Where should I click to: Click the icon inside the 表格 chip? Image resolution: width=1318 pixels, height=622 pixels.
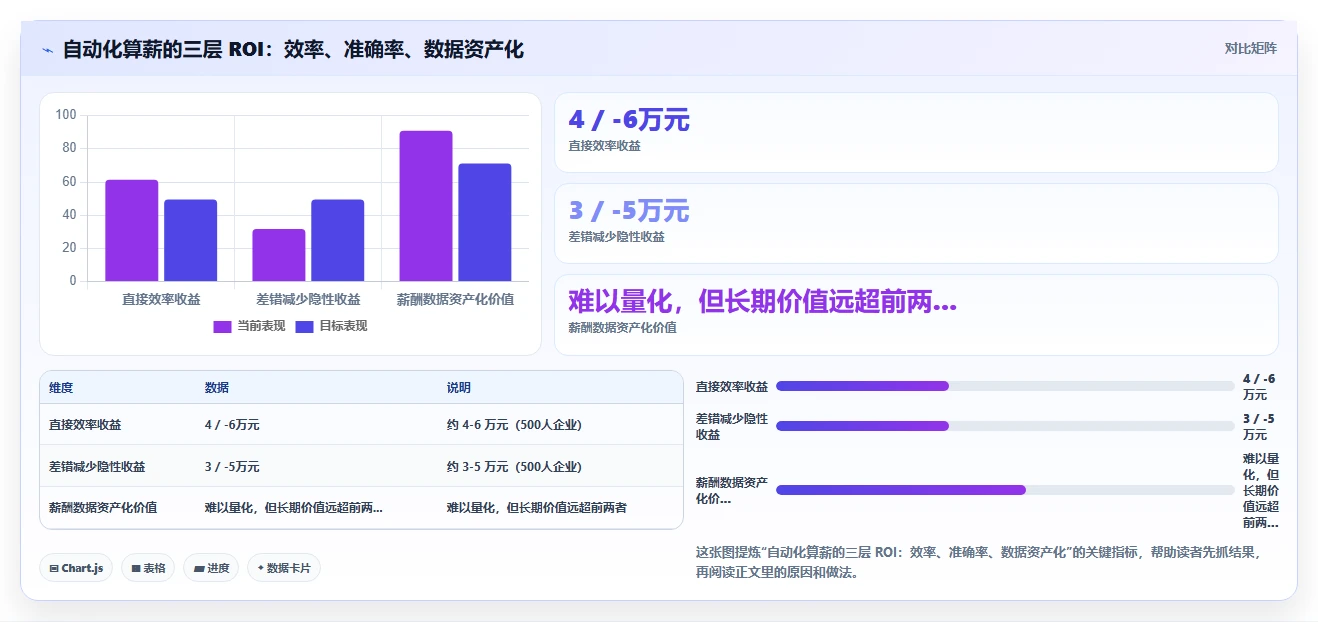(x=136, y=568)
